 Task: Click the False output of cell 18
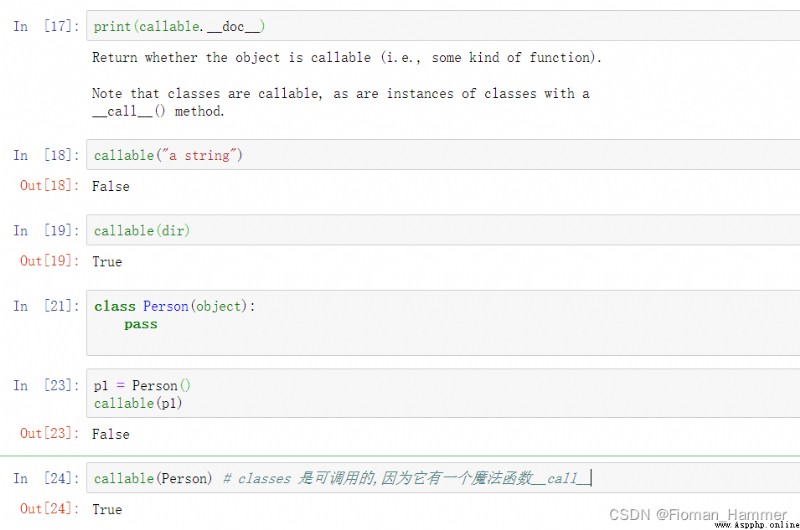pos(111,186)
